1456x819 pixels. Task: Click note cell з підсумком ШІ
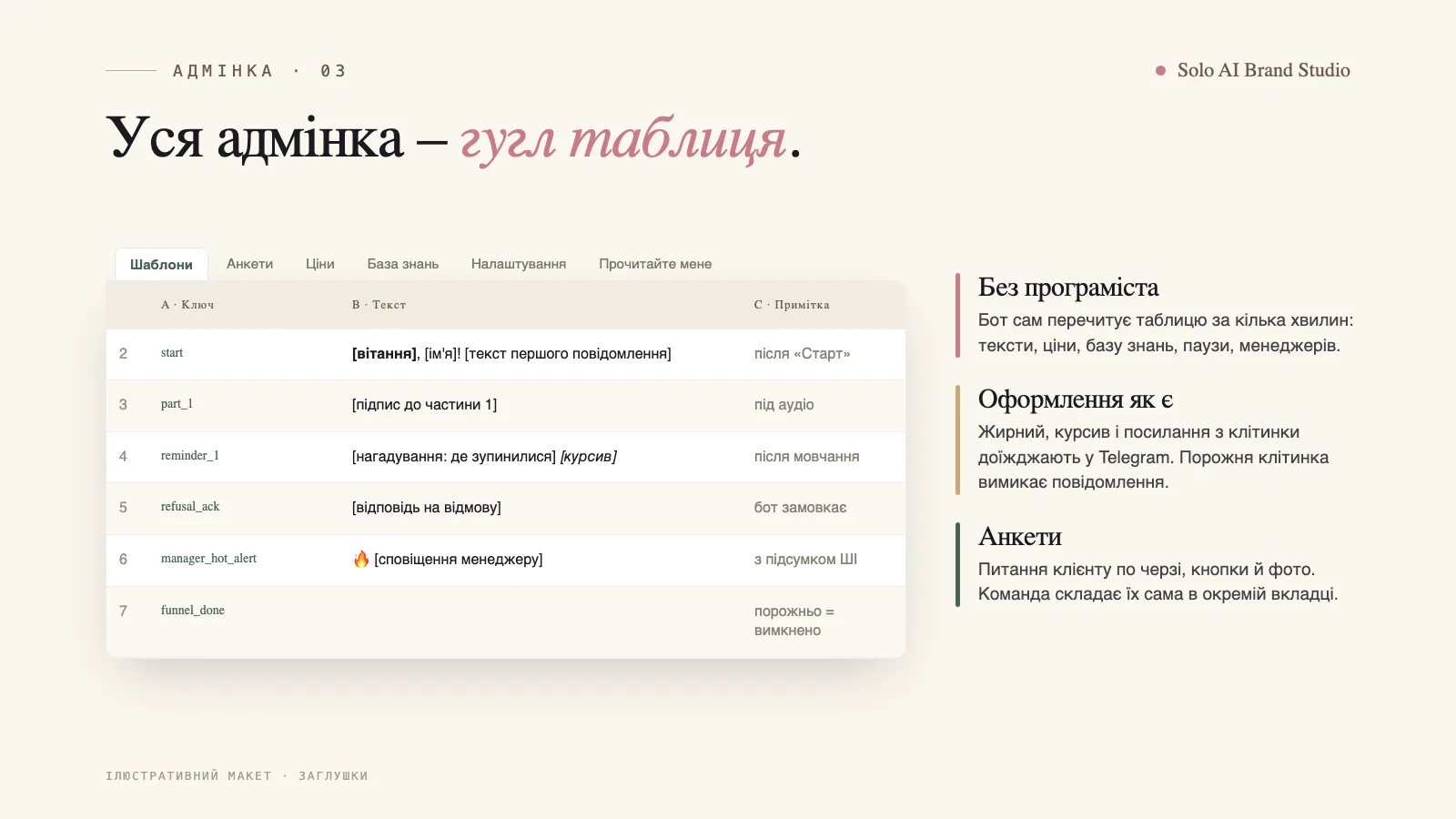pos(805,560)
